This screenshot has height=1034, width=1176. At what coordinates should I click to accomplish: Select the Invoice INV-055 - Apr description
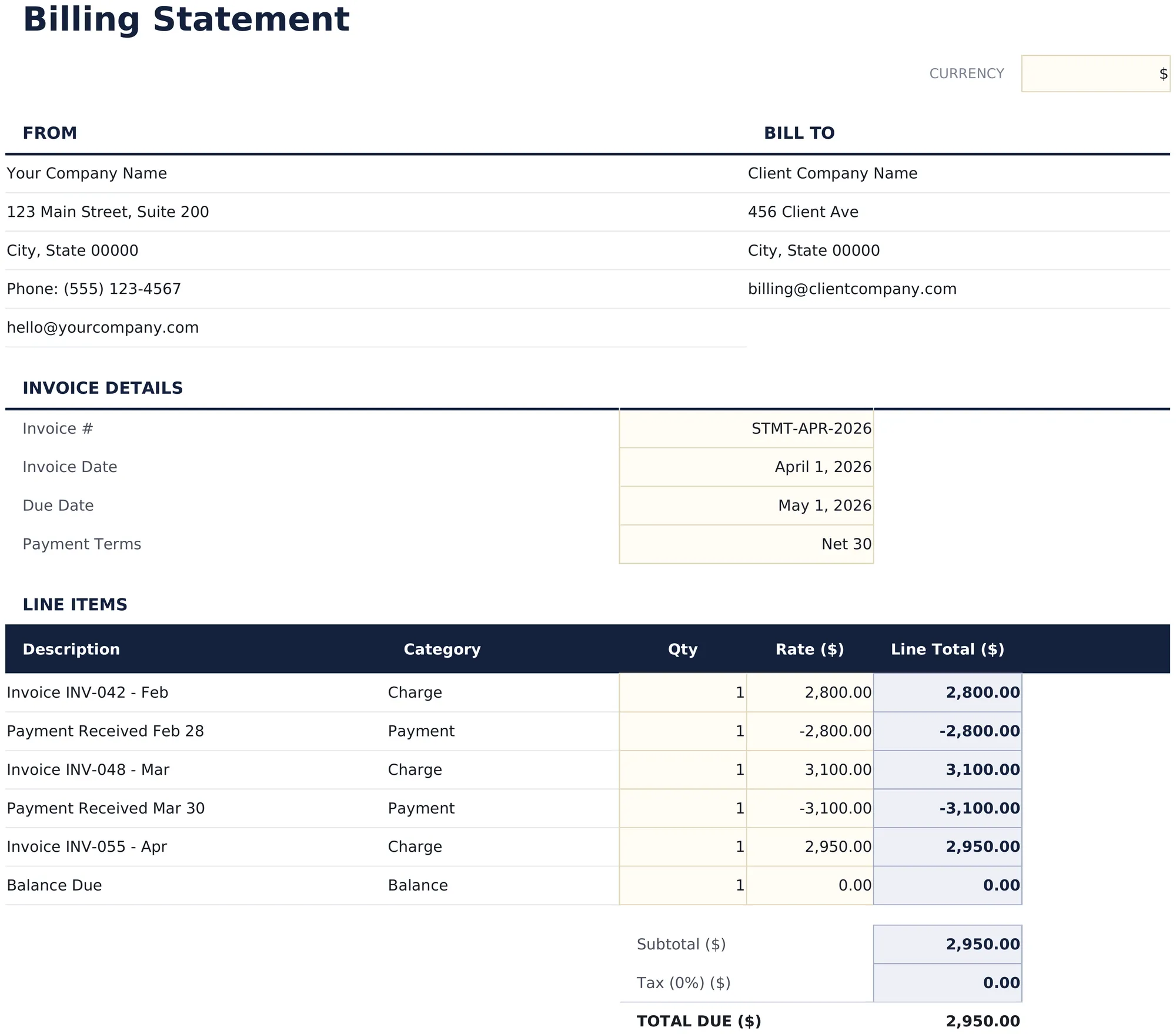196,846
